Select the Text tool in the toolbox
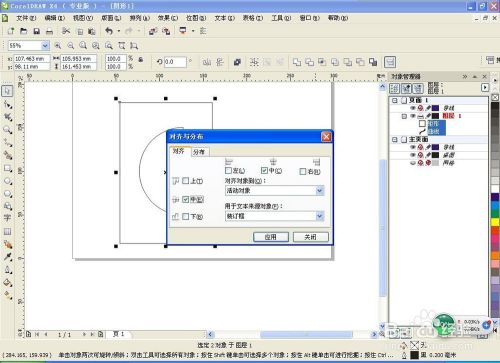500x363 pixels. (x=7, y=218)
